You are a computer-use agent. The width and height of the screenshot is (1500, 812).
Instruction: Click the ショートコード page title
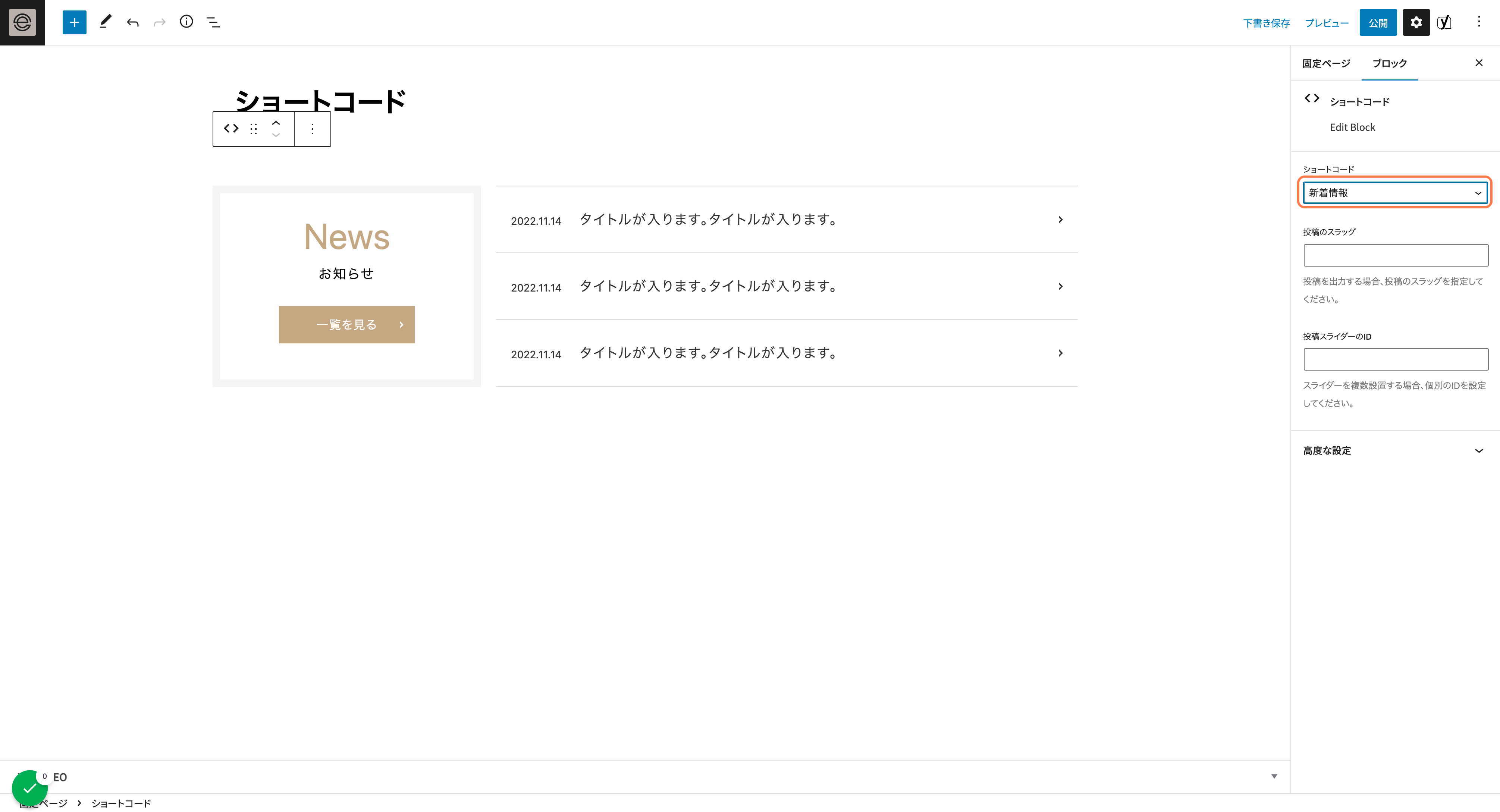click(x=320, y=101)
